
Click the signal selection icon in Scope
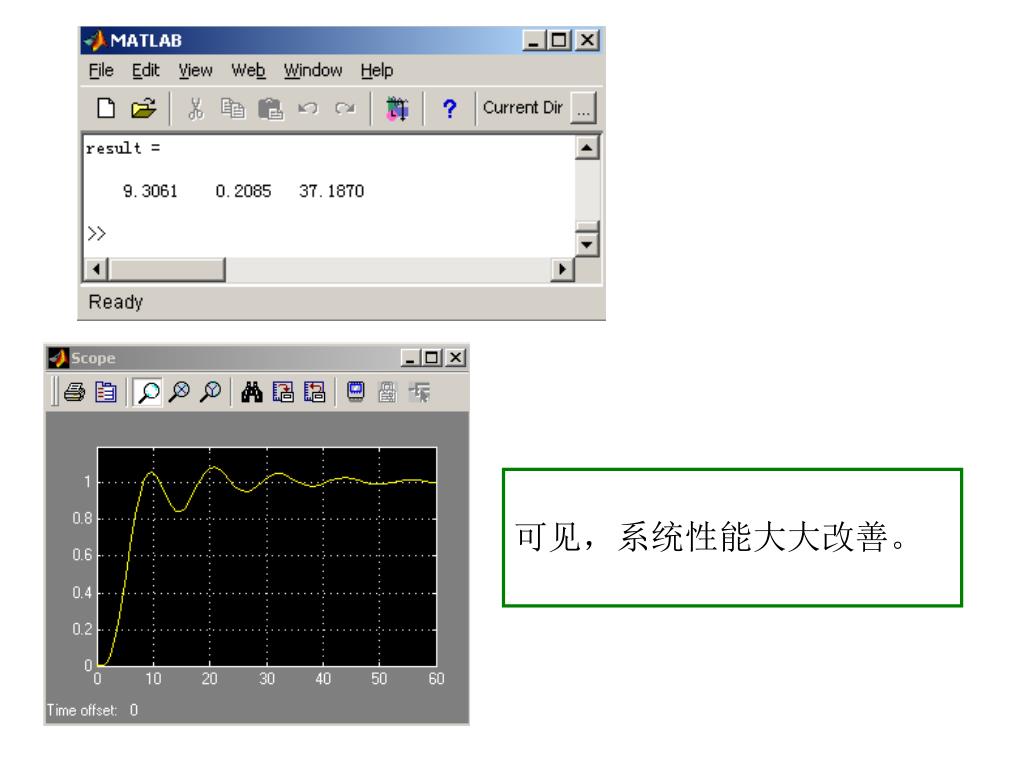[x=419, y=392]
